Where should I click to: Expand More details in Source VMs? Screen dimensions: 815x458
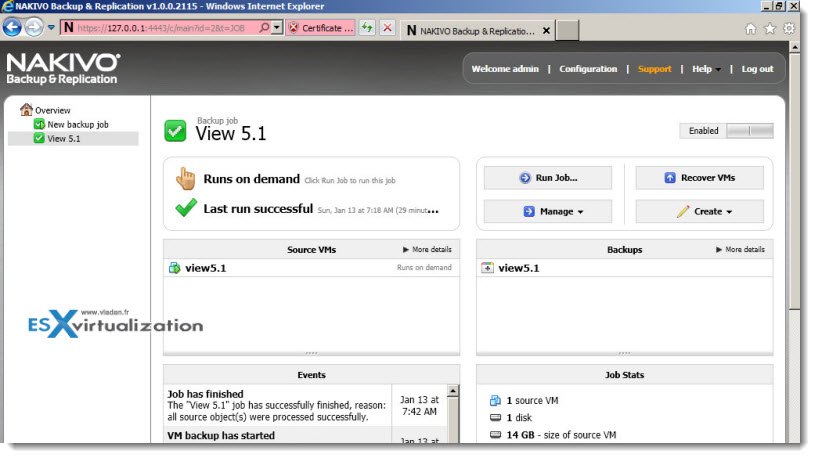coord(427,250)
